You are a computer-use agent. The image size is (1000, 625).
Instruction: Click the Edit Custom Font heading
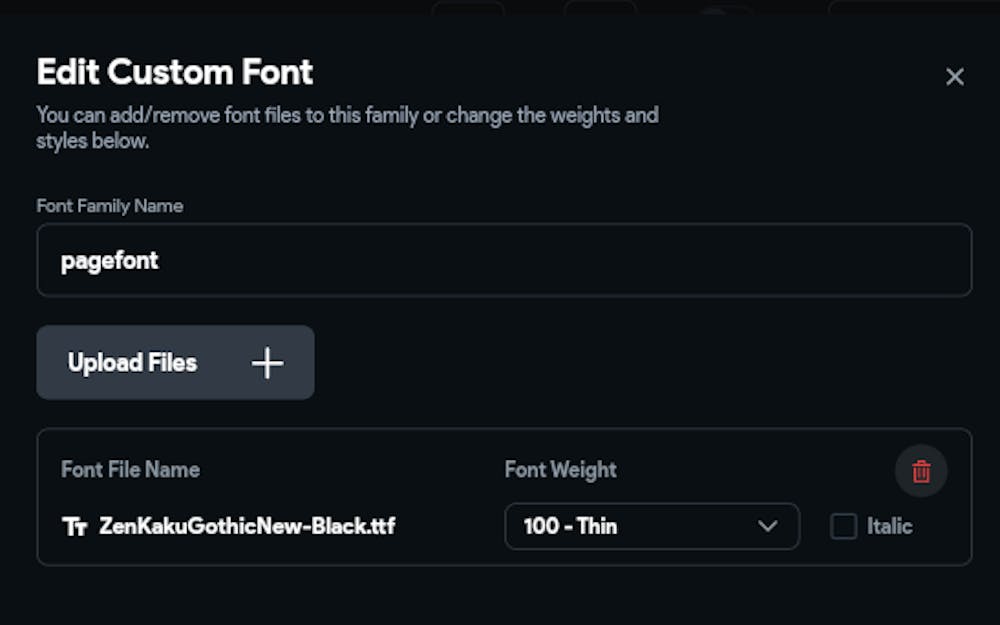point(175,72)
